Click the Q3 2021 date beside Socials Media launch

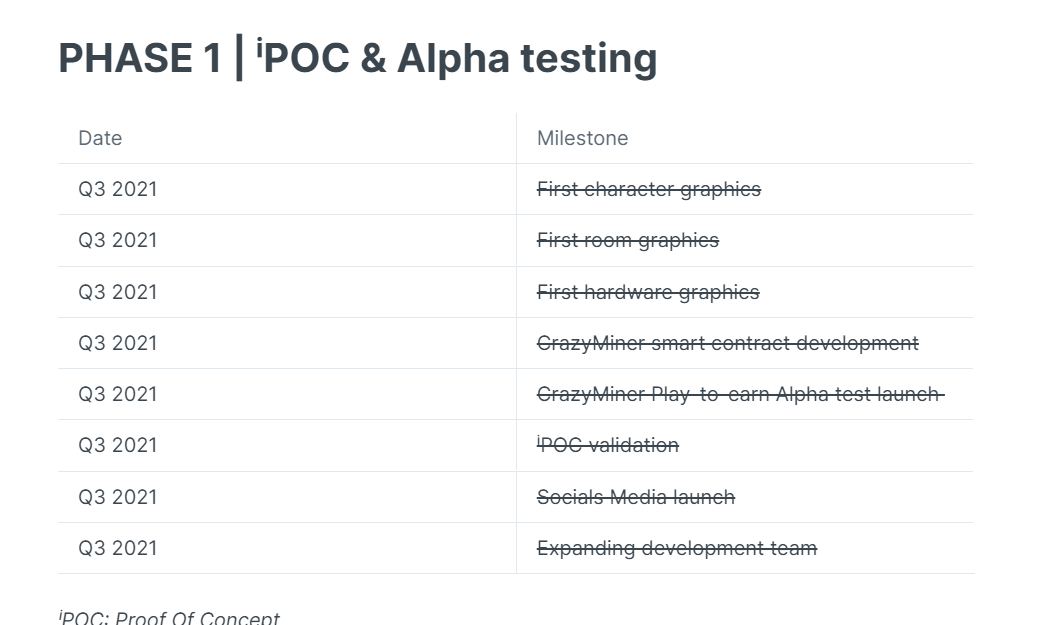(118, 497)
